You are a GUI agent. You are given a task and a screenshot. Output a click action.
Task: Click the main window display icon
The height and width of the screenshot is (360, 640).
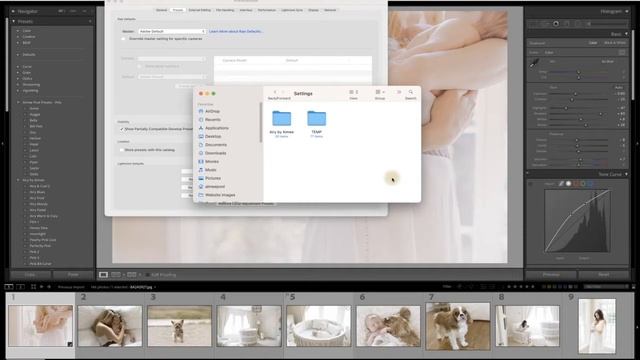pos(9,287)
